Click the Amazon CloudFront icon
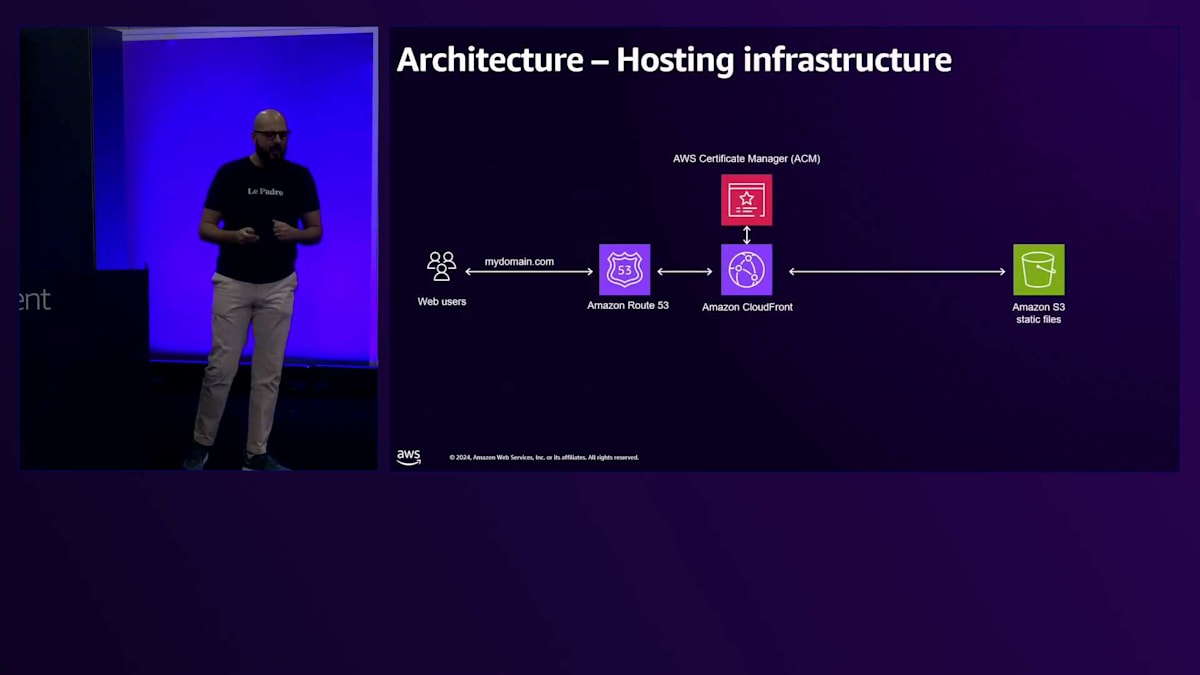 point(746,270)
